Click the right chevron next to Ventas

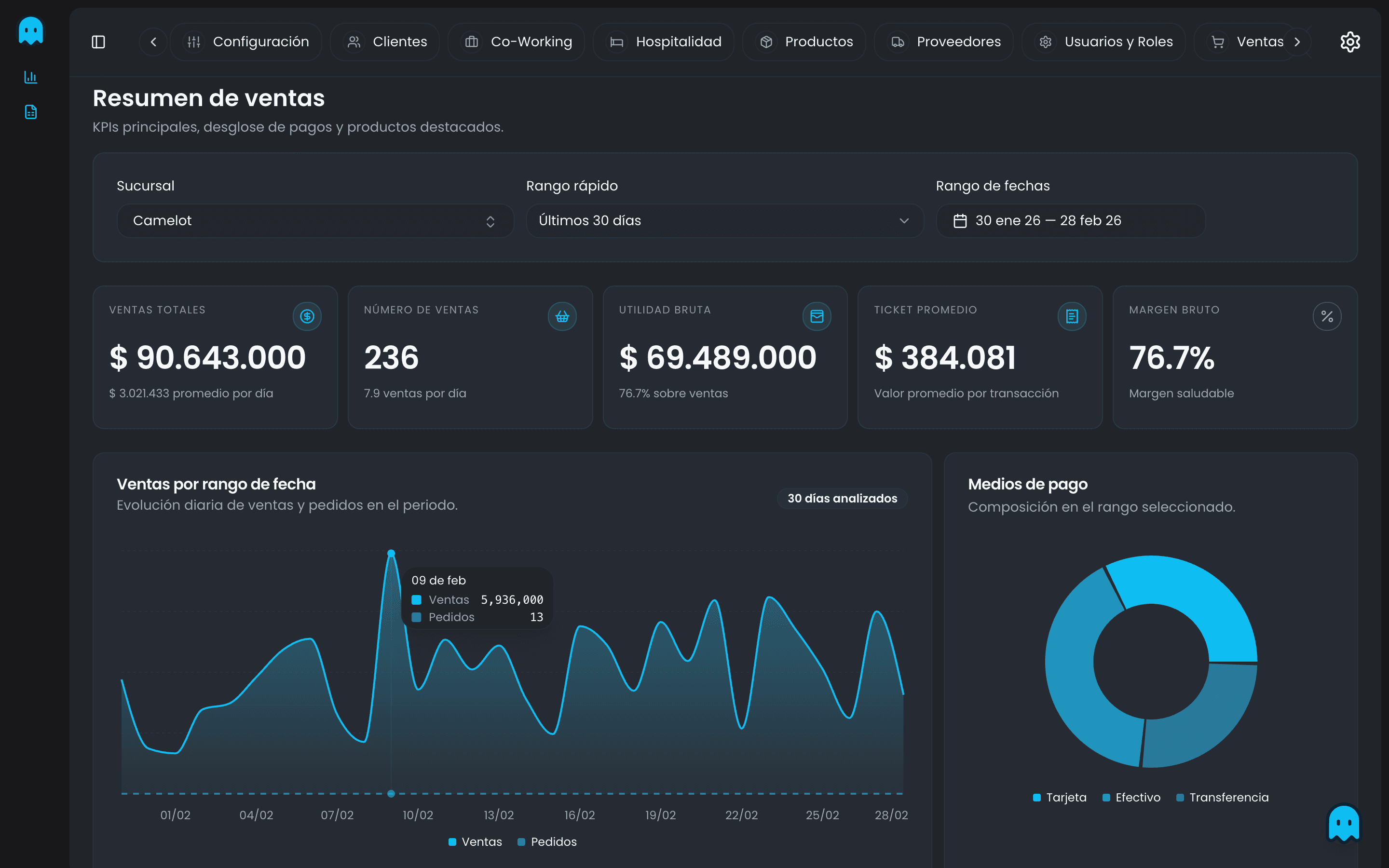(1298, 41)
